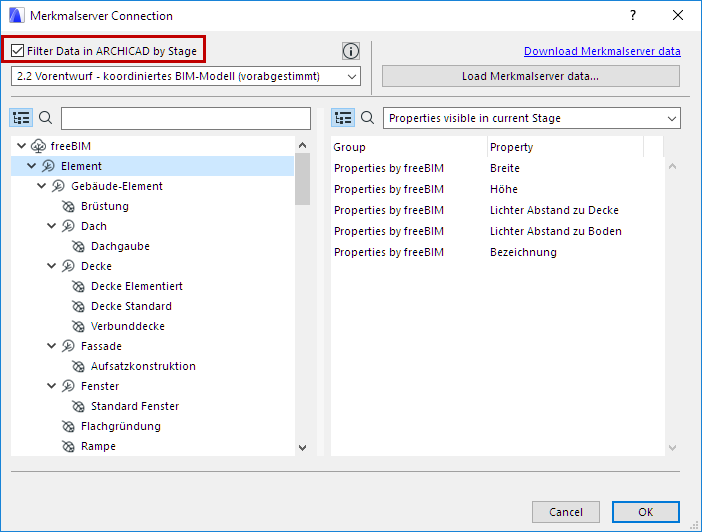Click the Dachgaube leaf icon

(78, 246)
